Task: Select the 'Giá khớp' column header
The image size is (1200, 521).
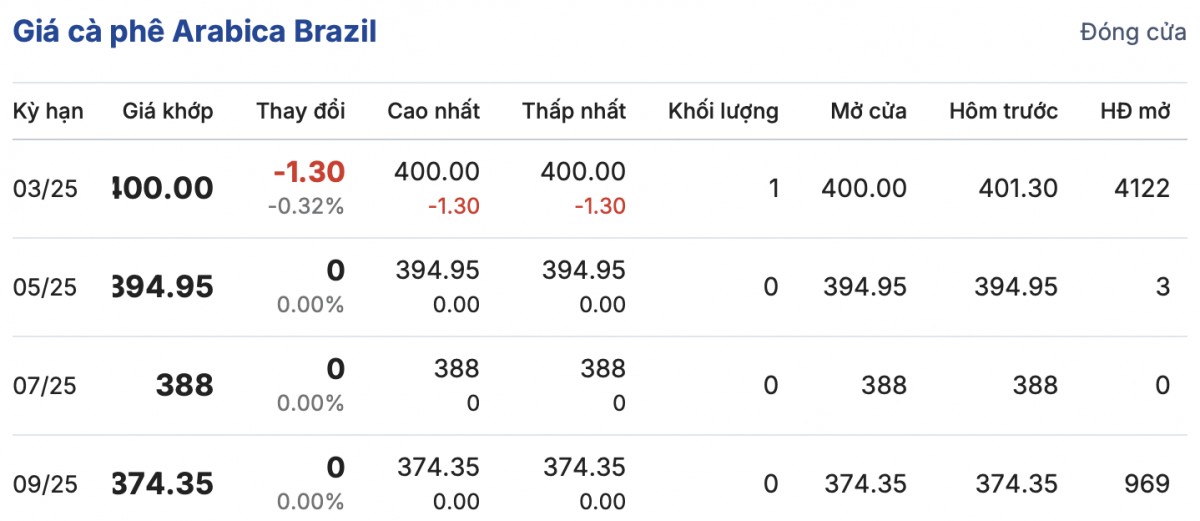Action: point(168,111)
